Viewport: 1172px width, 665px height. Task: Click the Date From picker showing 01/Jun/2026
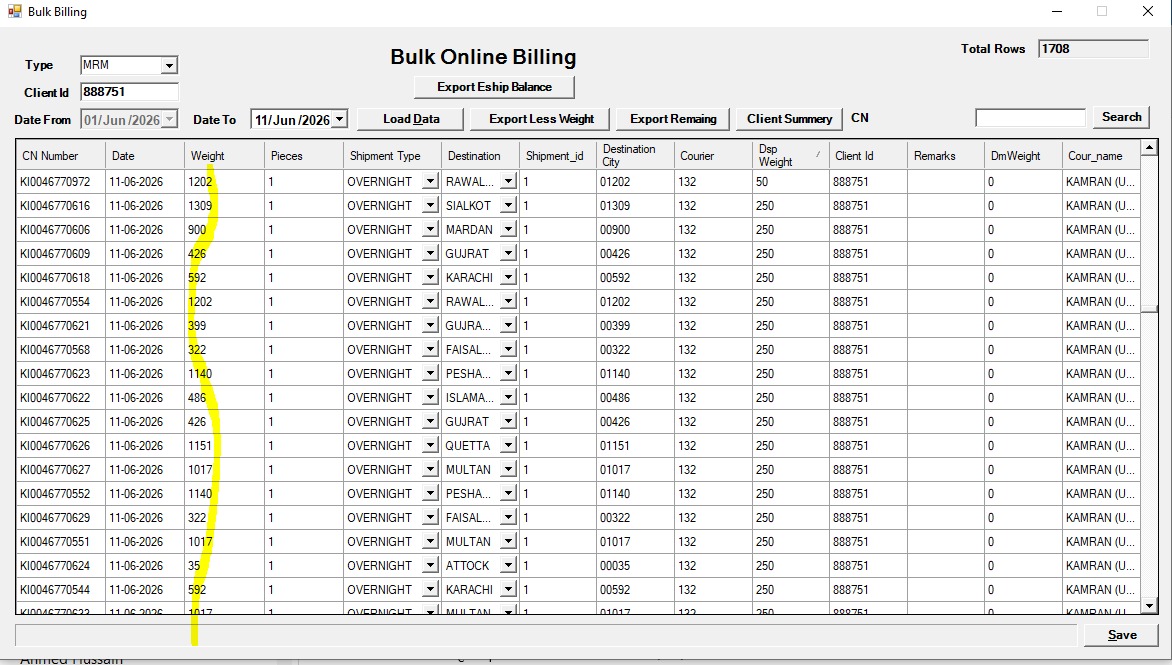click(129, 120)
